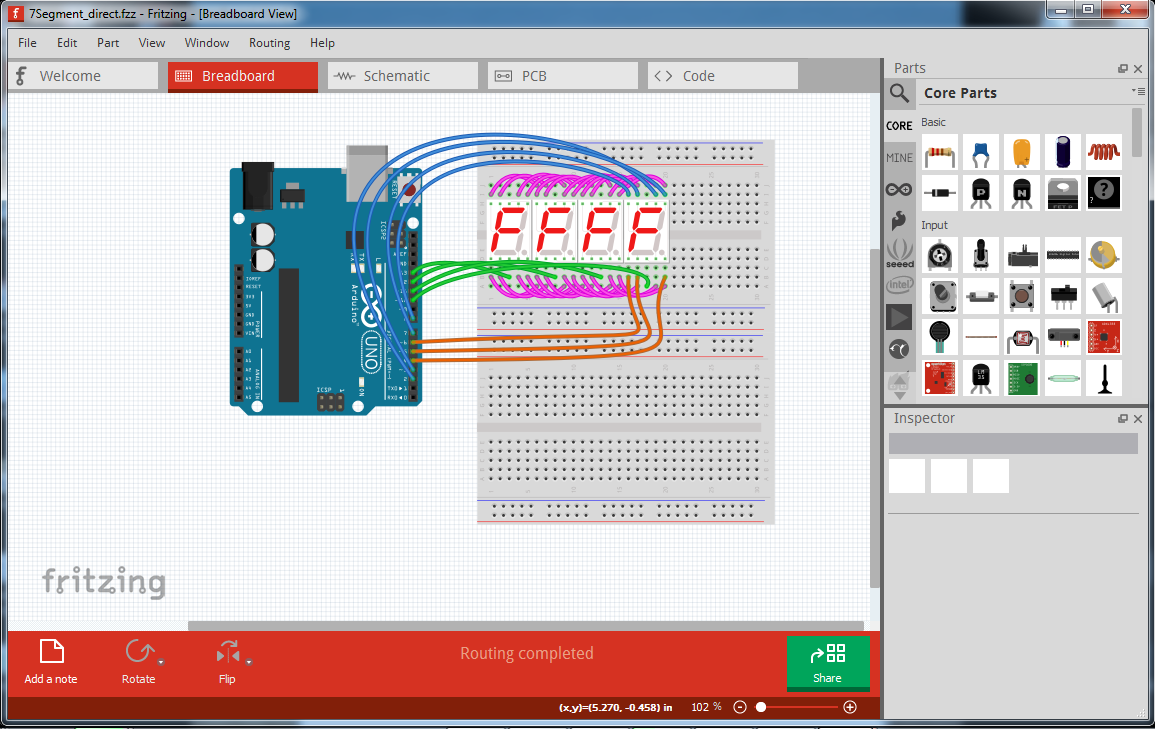Pick the slide switch part
The height and width of the screenshot is (729, 1155).
(x=1063, y=296)
